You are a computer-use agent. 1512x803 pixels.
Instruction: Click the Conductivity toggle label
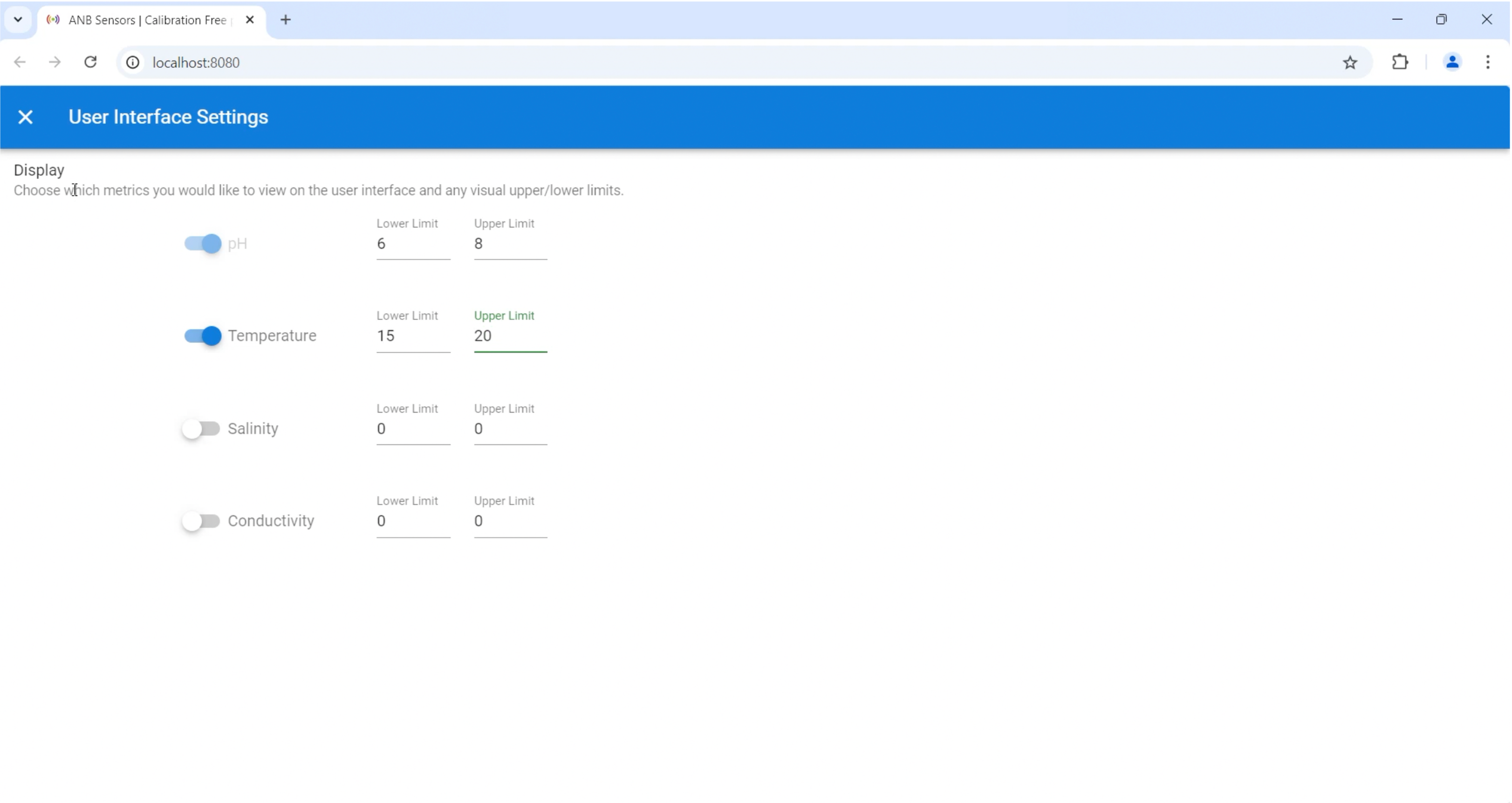(271, 521)
